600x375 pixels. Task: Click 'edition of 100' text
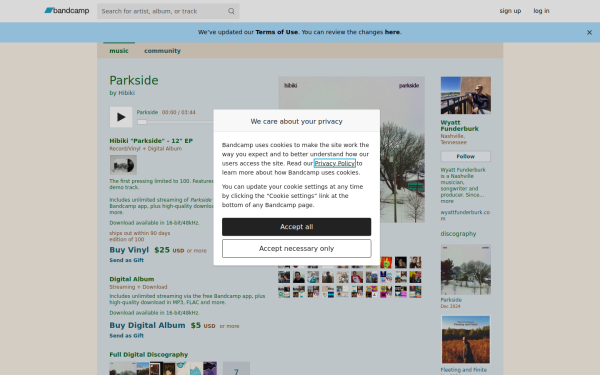click(127, 240)
